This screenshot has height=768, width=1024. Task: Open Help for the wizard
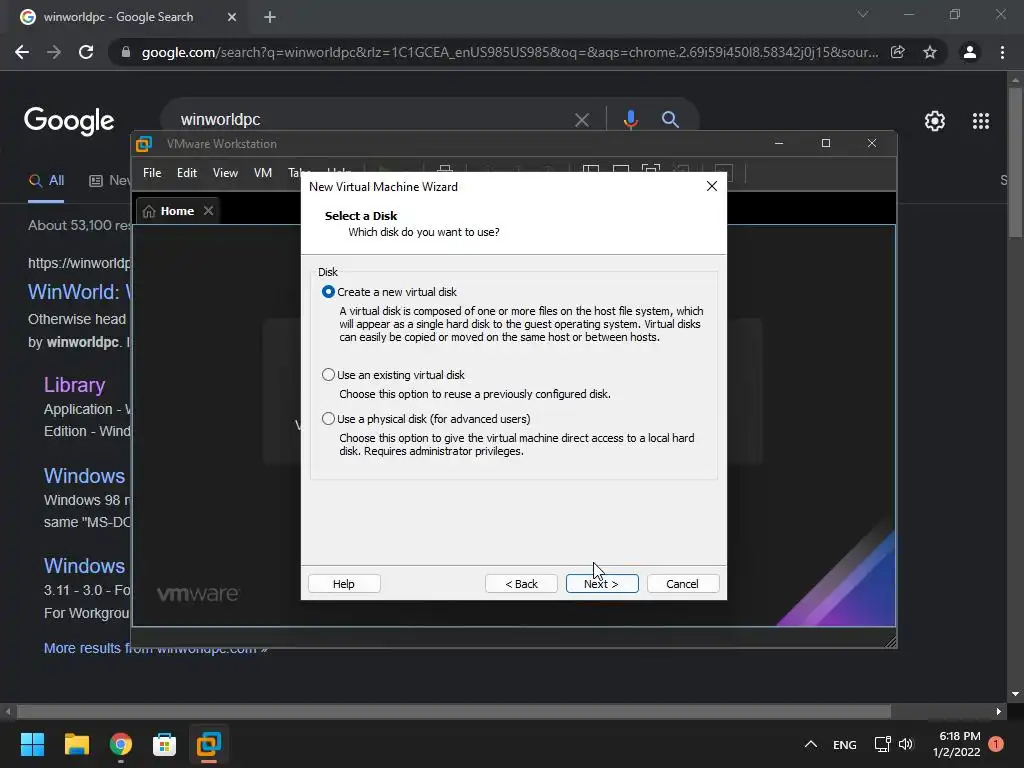344,584
